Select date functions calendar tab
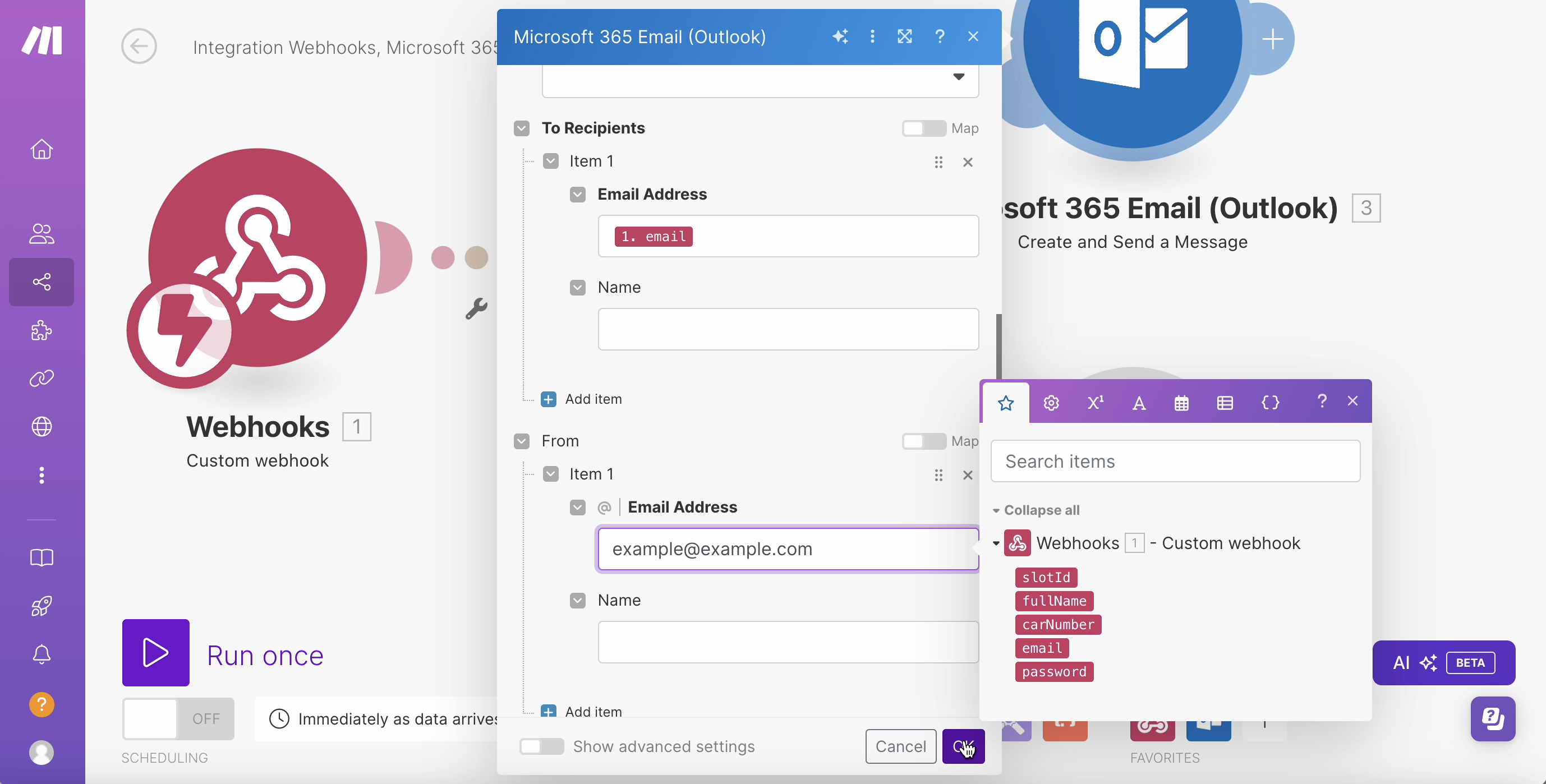This screenshot has width=1546, height=784. [1181, 403]
